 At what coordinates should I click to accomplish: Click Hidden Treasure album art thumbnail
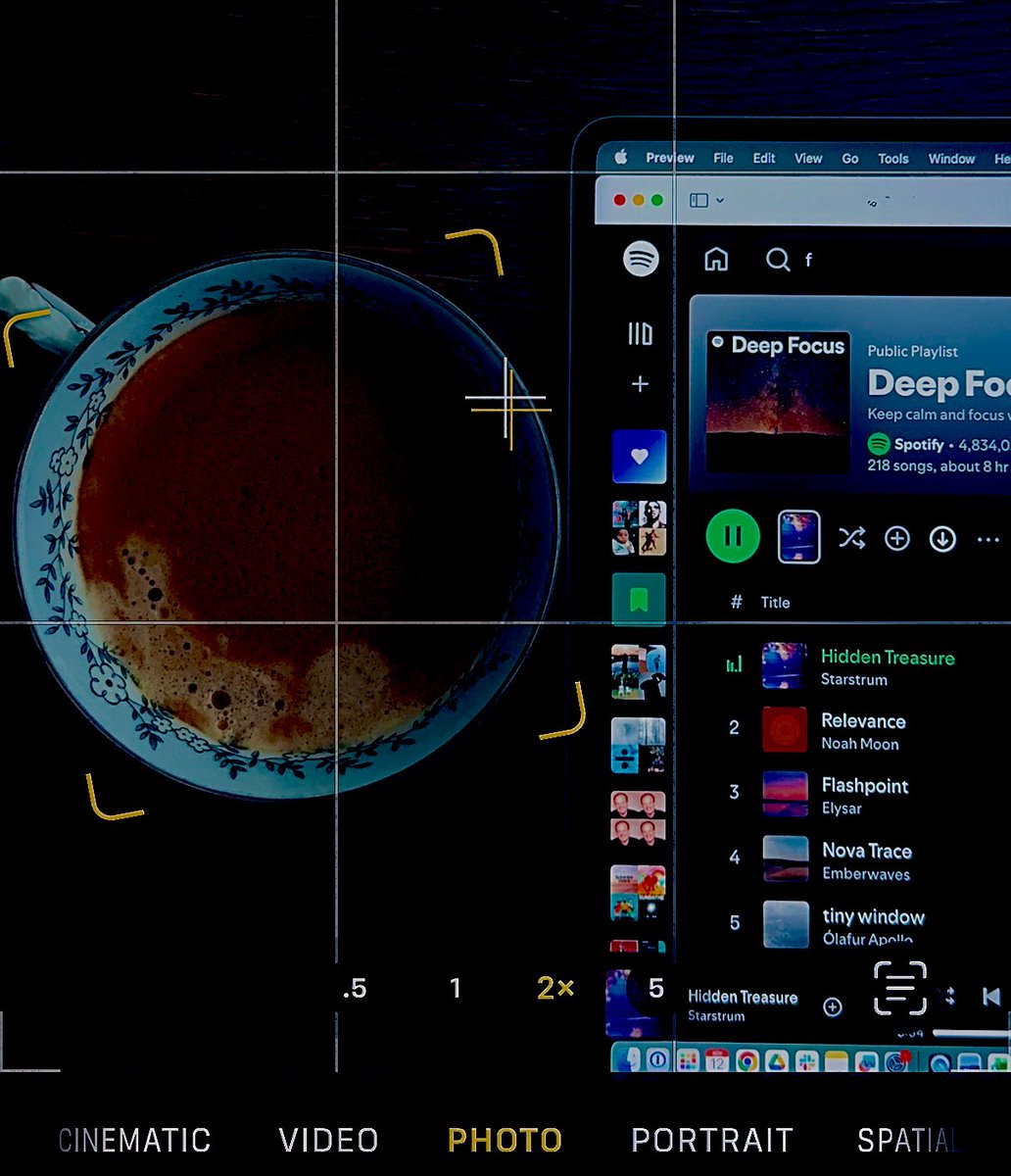click(785, 665)
